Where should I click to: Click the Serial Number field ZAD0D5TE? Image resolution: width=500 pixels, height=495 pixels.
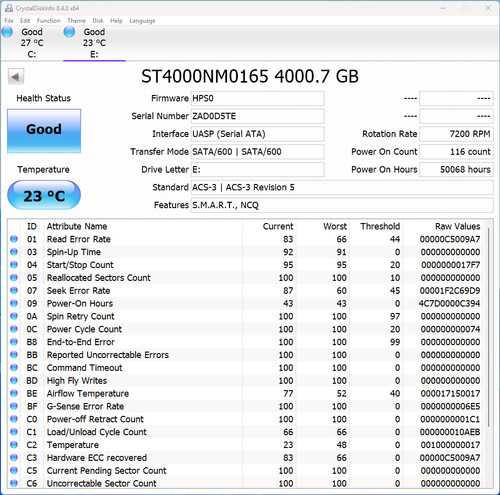[257, 116]
